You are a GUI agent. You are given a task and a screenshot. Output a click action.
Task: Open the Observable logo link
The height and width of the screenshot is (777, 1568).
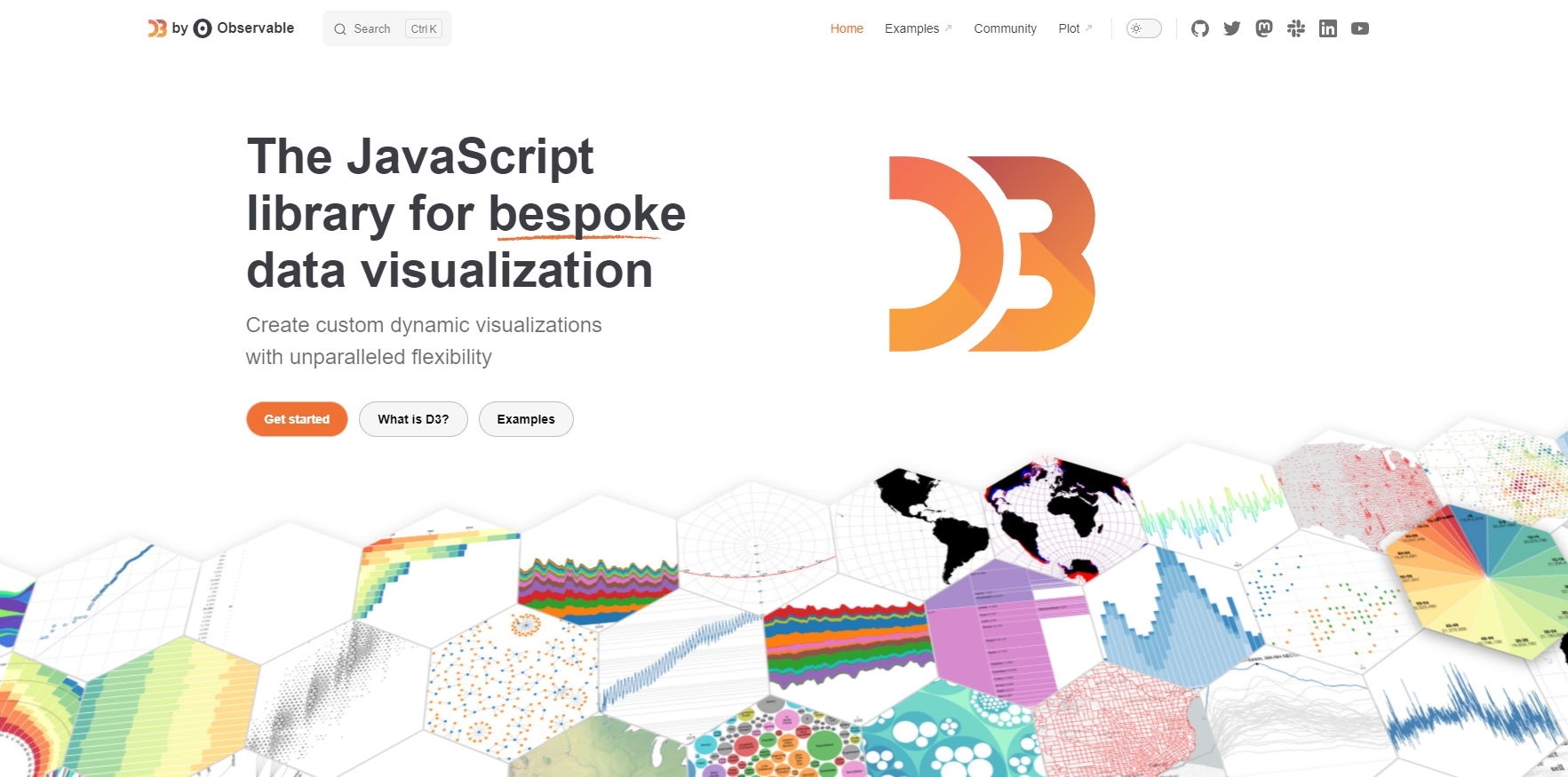point(243,28)
